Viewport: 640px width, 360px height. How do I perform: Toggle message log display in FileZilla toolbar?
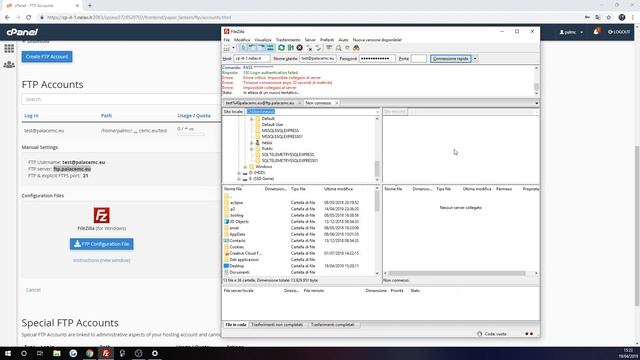(x=243, y=48)
